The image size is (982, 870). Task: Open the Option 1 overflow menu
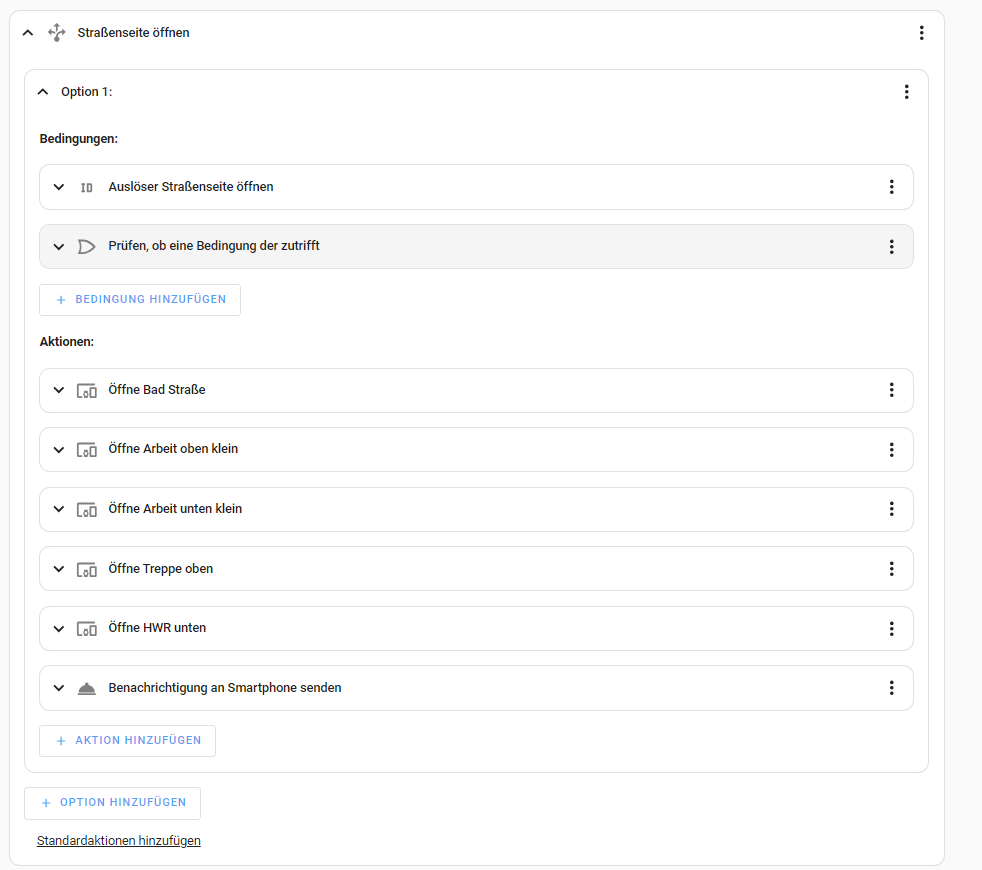pos(906,92)
